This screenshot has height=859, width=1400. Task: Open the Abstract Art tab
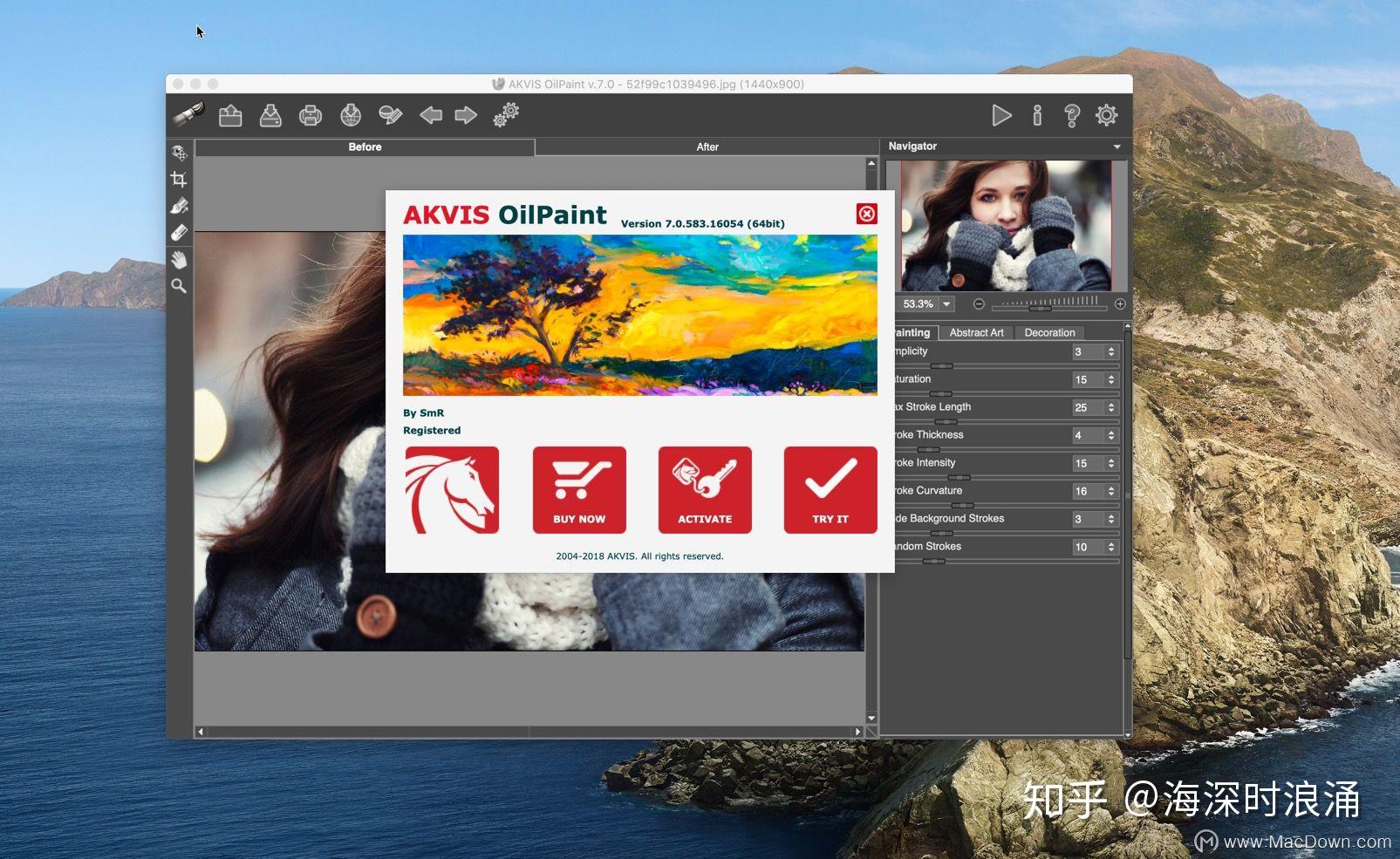coord(976,332)
